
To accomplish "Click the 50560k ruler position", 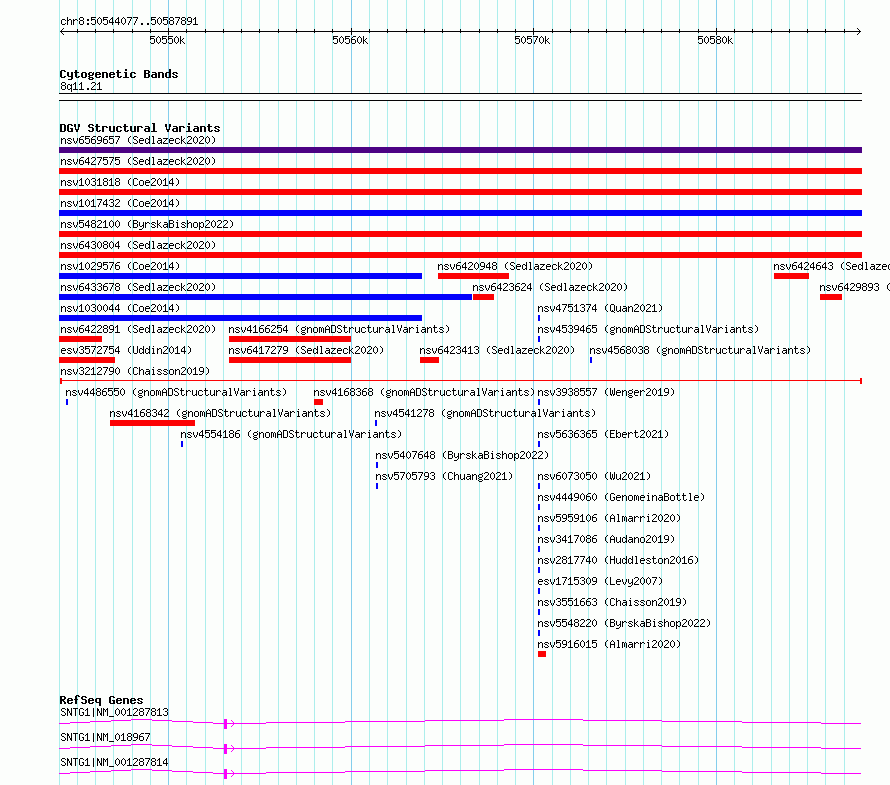I will tap(350, 40).
